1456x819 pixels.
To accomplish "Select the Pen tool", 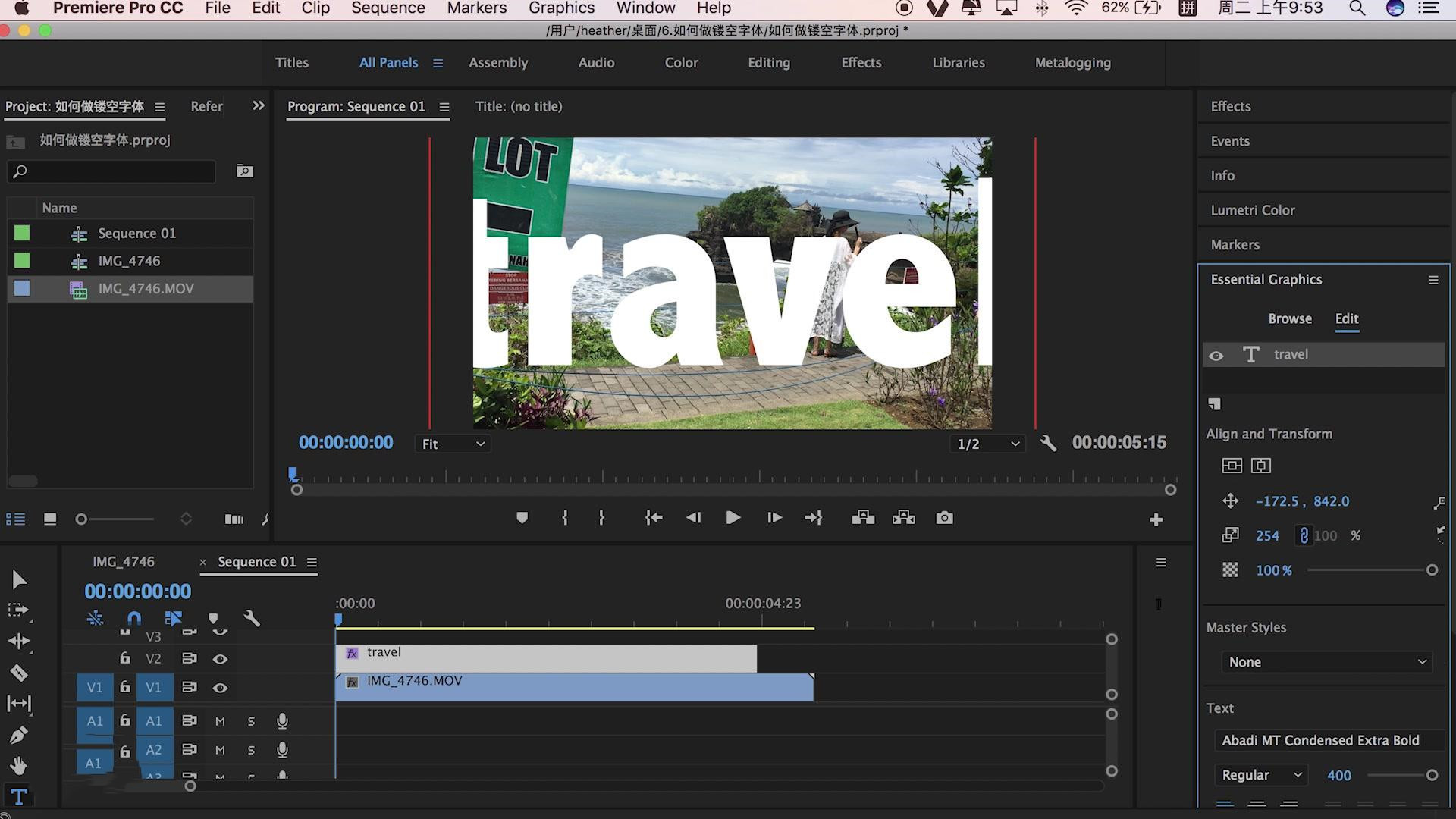I will coord(19,735).
